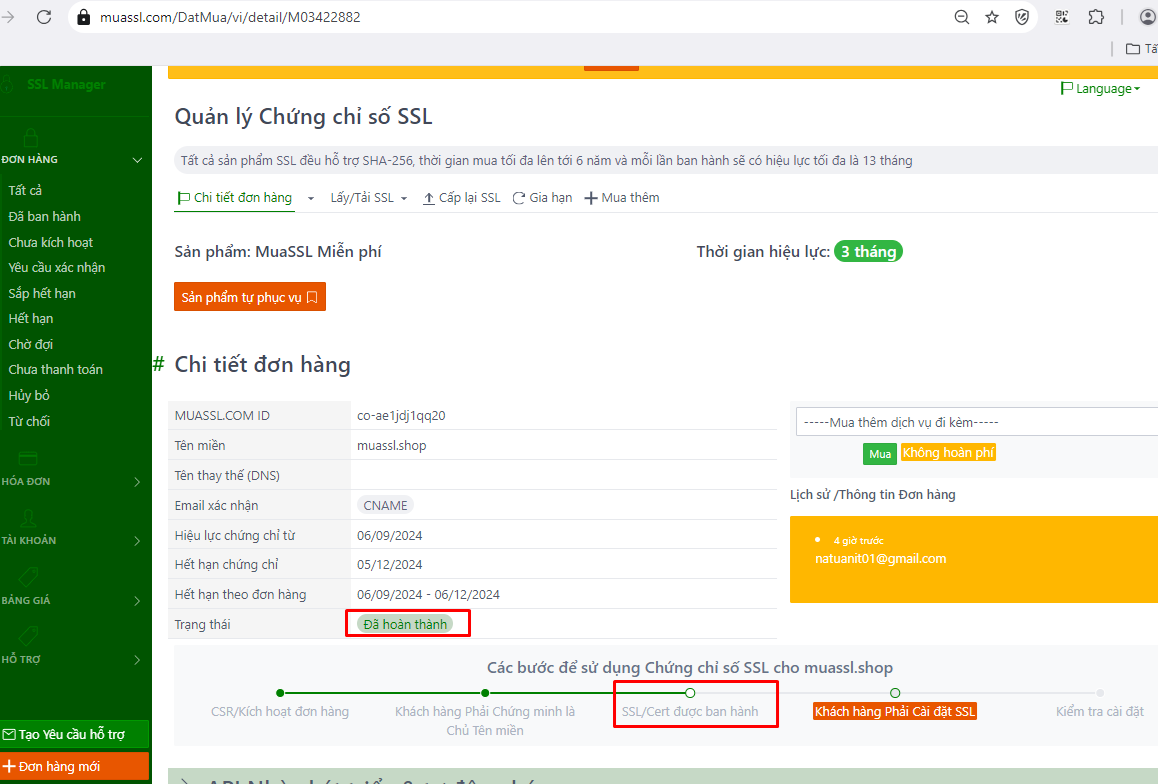
Task: Open Chưa kích hoạt in sidebar
Action: (51, 242)
